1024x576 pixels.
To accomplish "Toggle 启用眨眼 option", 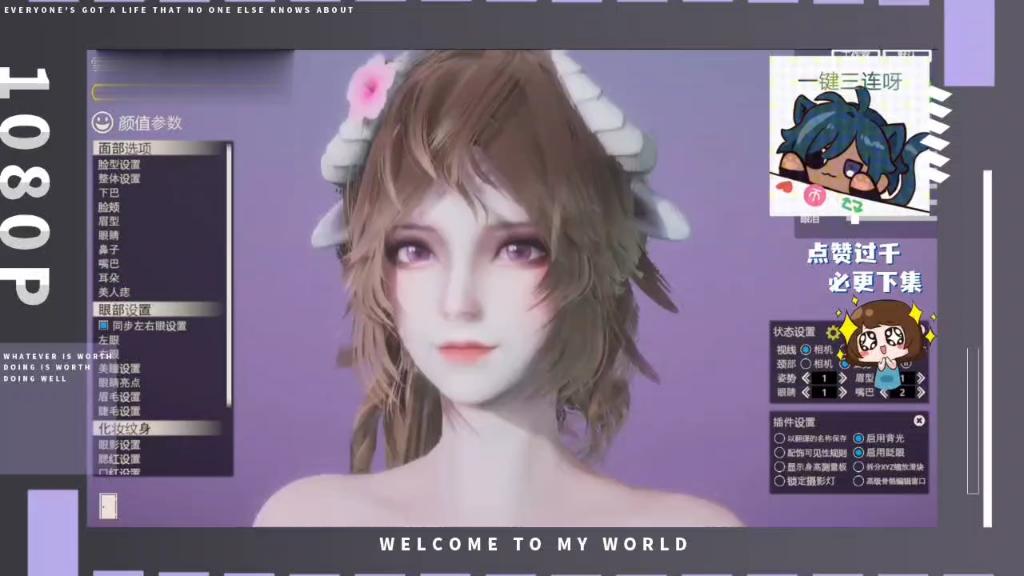I will (859, 453).
